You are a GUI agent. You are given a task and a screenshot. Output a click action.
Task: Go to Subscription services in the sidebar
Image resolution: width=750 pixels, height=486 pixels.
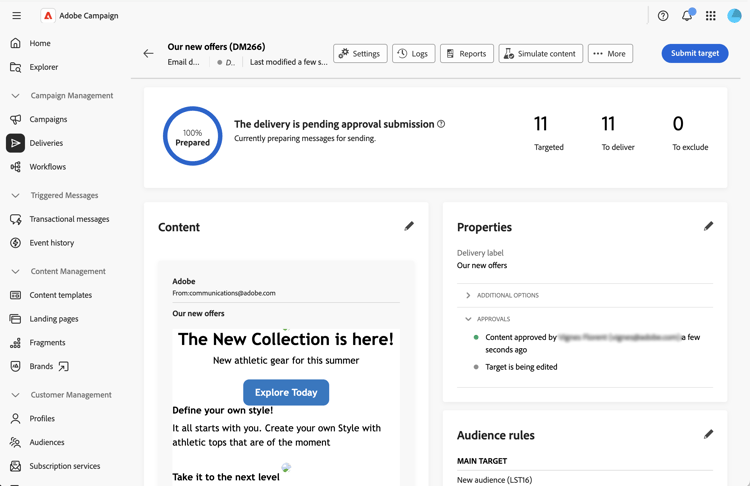tap(65, 466)
